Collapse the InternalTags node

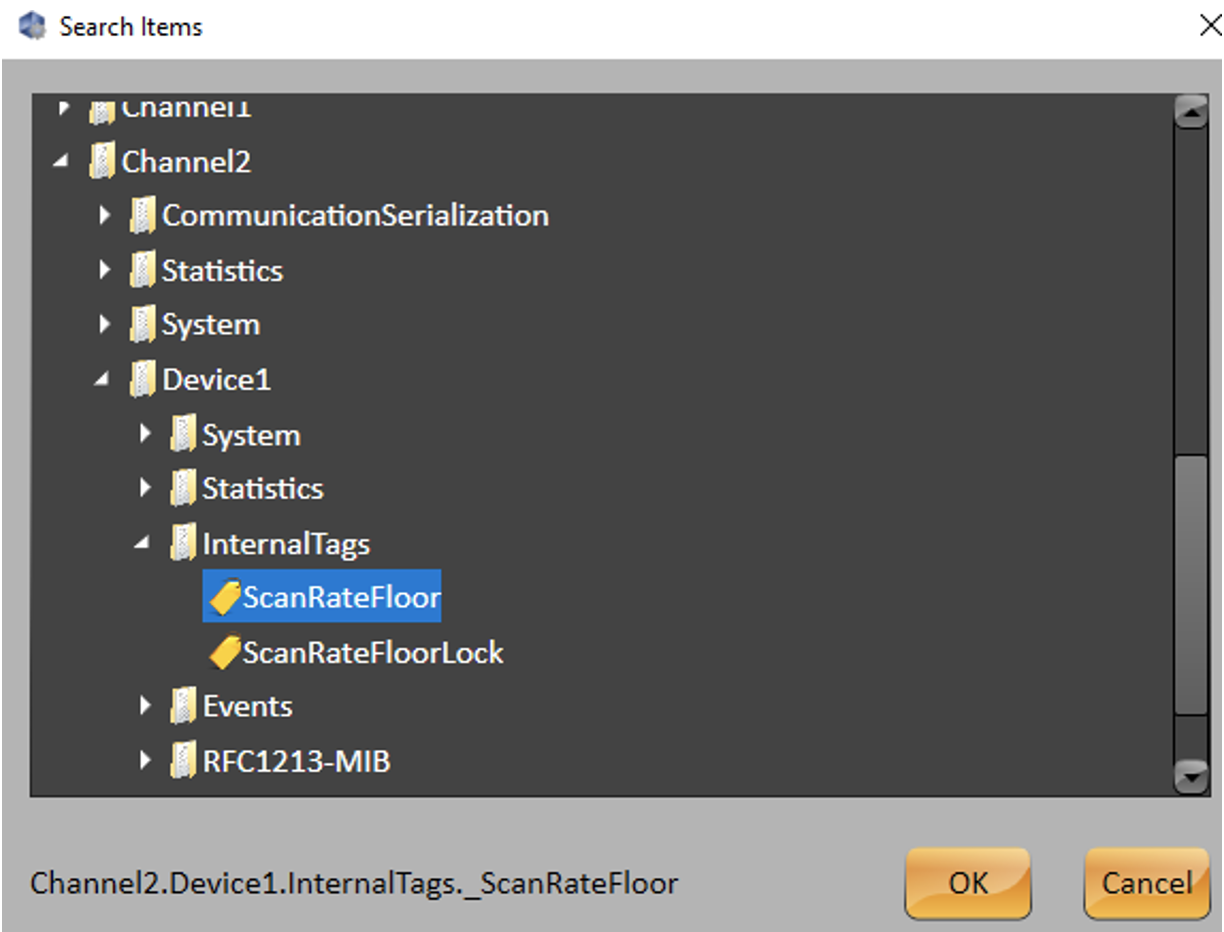[x=143, y=543]
